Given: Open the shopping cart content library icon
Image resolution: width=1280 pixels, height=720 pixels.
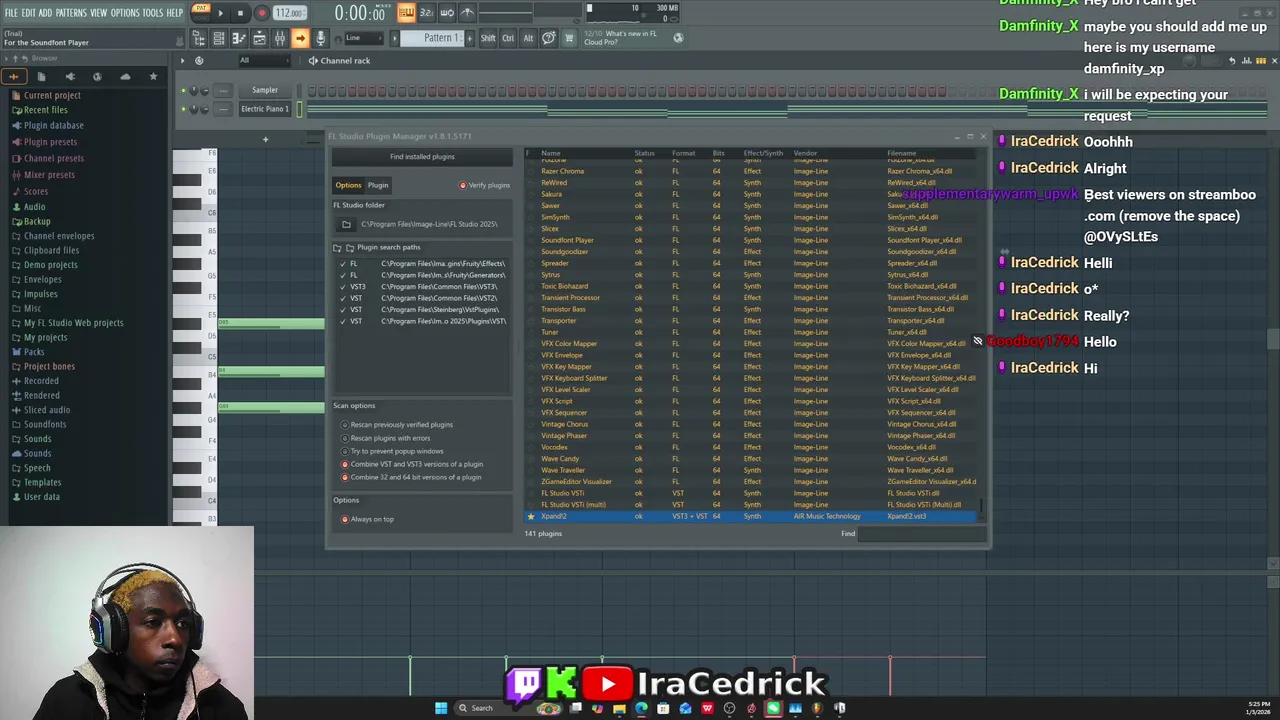Looking at the screenshot, I should click(x=569, y=38).
